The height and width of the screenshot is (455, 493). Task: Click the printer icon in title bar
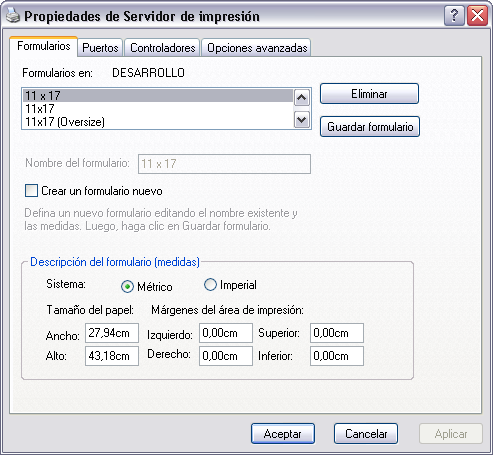[13, 16]
